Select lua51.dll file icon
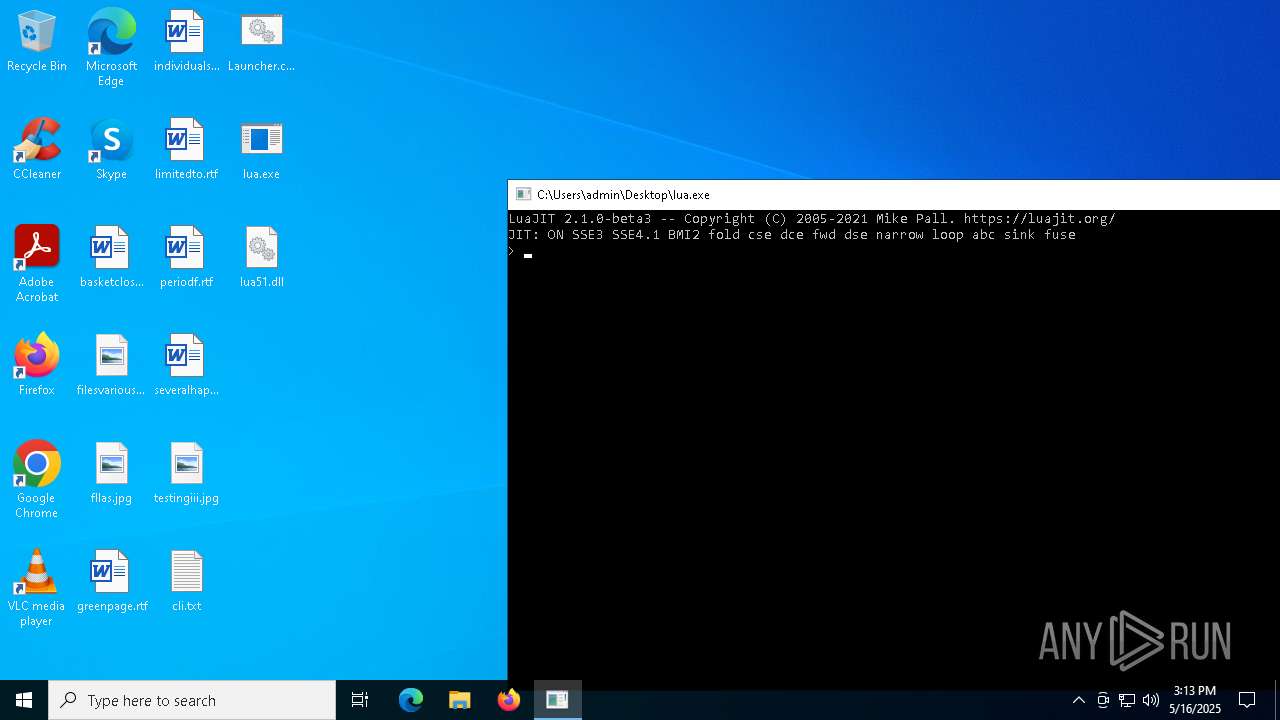The image size is (1280, 720). [261, 258]
